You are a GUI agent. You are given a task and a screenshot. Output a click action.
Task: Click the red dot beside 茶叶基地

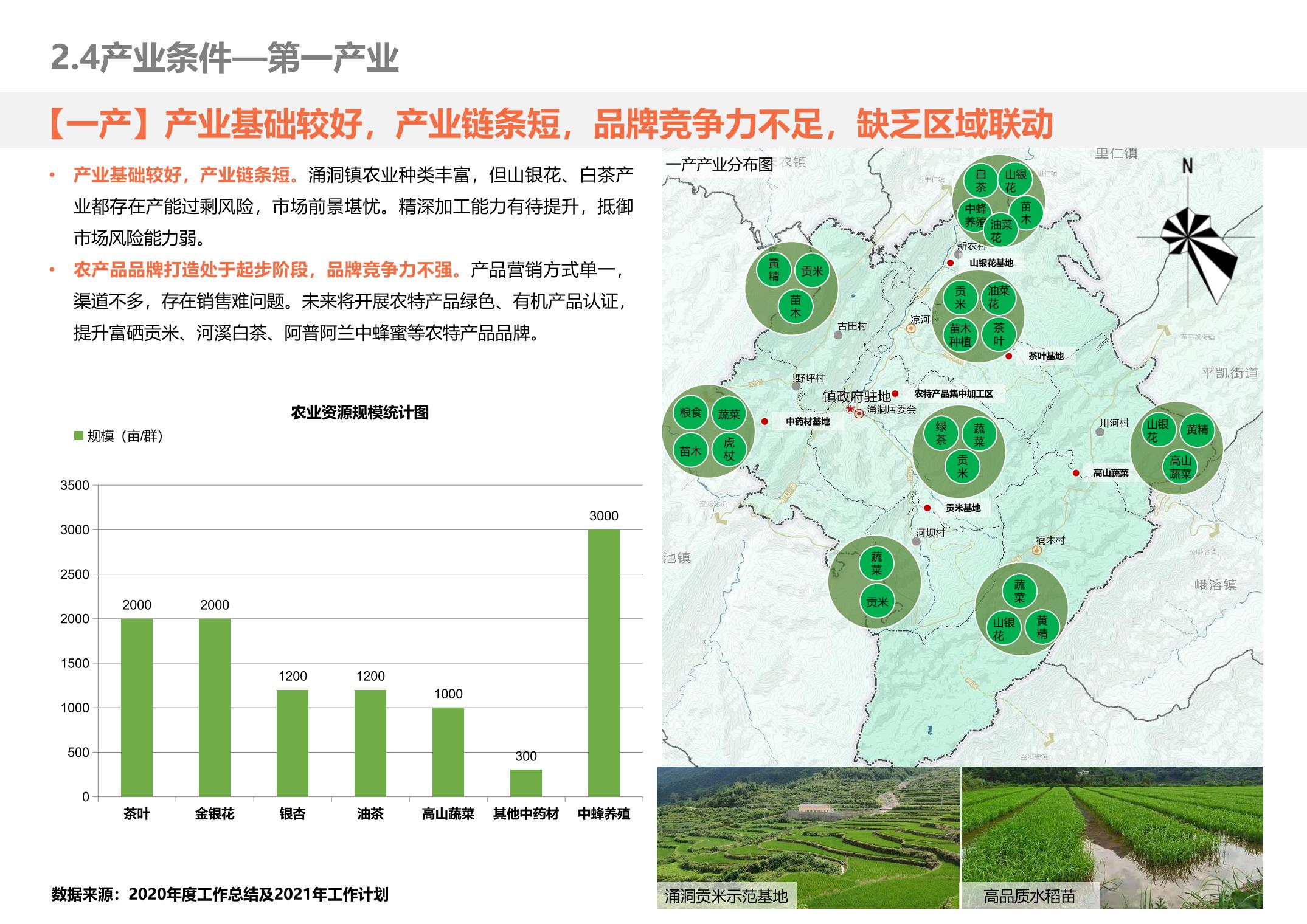coord(1009,356)
